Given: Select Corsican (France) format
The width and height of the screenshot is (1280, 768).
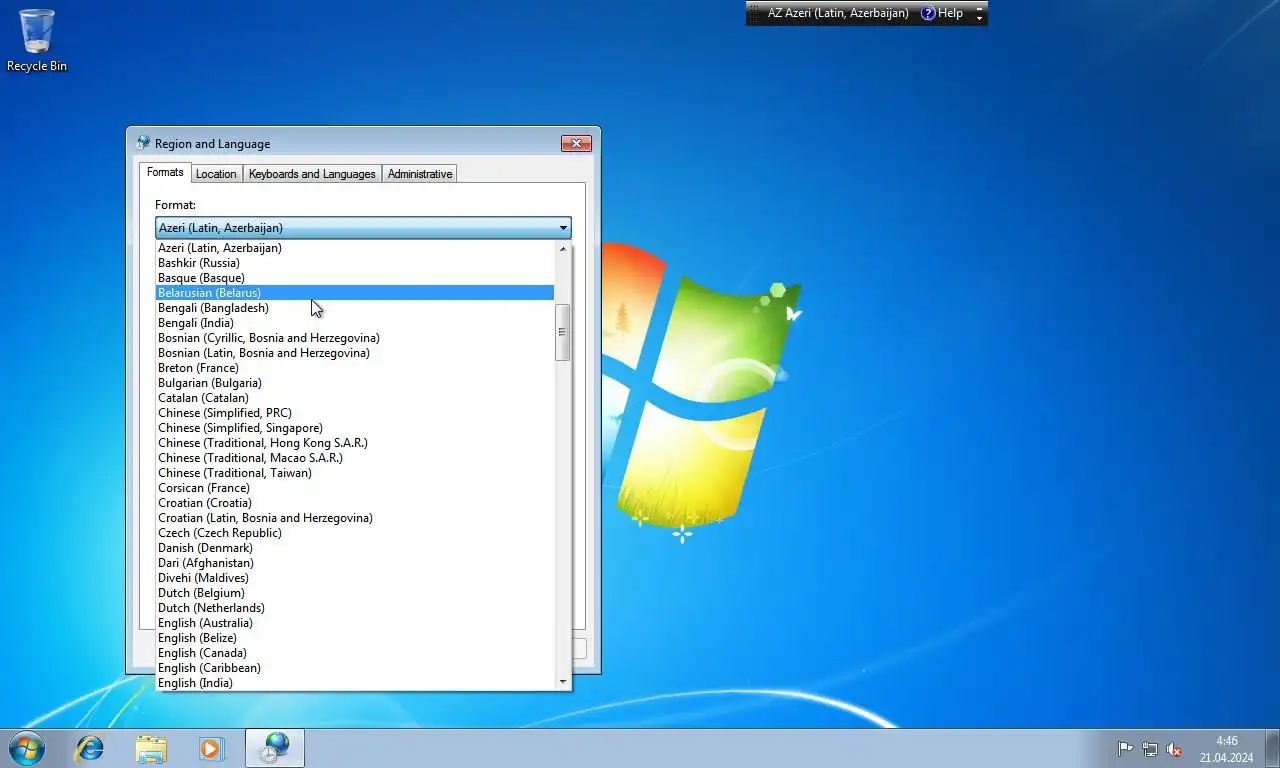Looking at the screenshot, I should [x=355, y=488].
